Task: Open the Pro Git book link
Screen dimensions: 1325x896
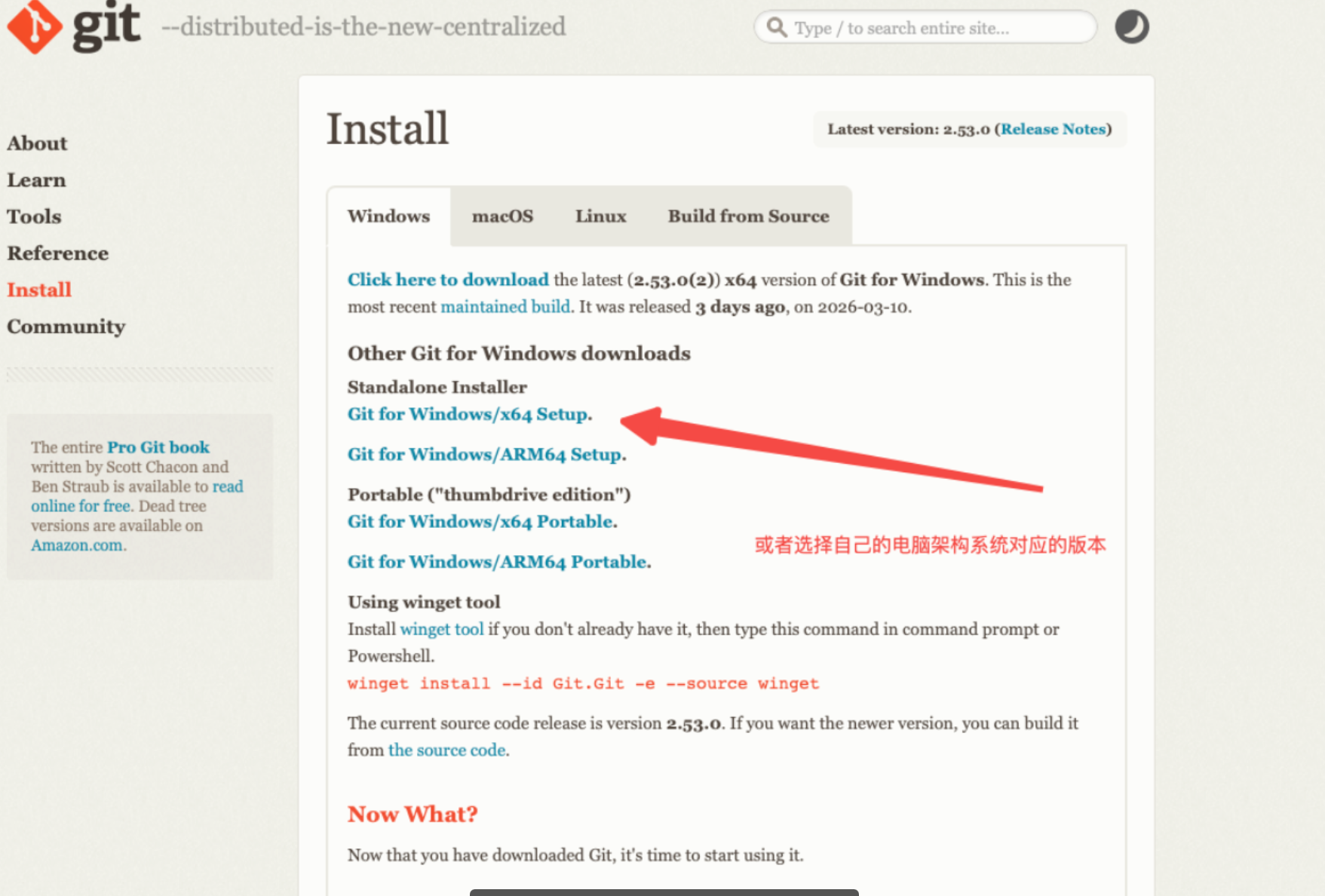Action: (x=158, y=447)
